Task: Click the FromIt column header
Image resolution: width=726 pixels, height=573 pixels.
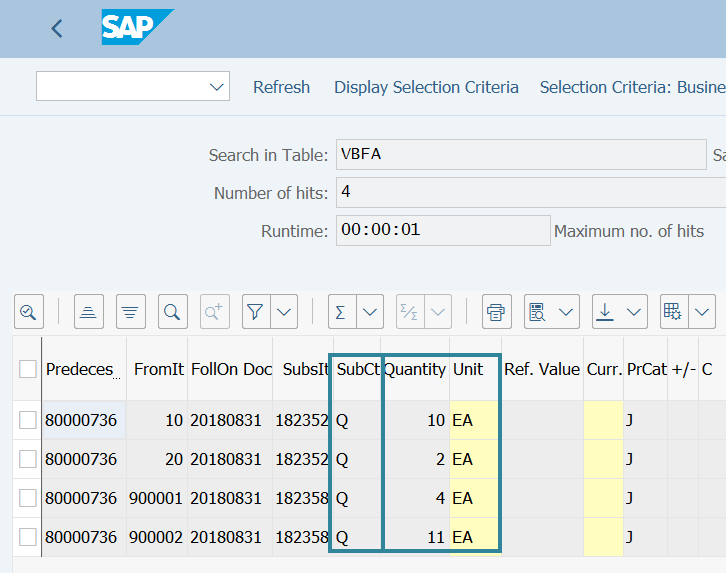Action: pos(157,369)
